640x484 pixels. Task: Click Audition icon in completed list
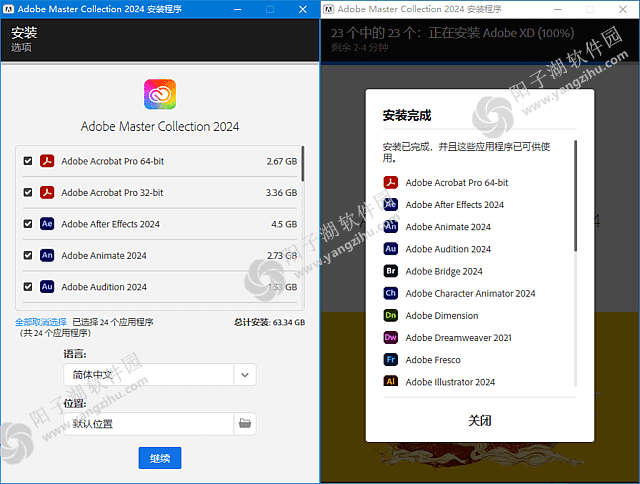pos(391,249)
